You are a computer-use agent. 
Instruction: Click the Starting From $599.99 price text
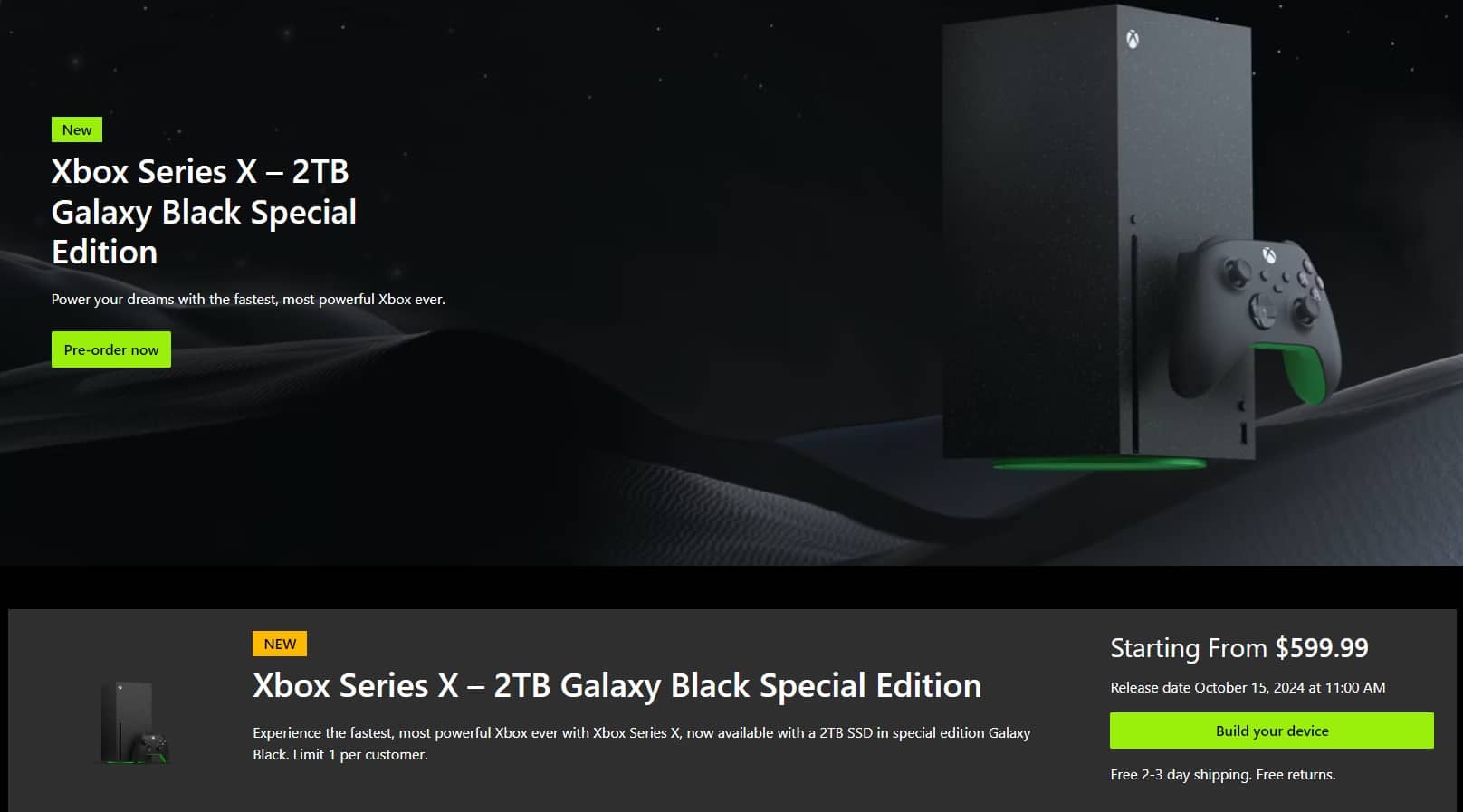tap(1239, 647)
